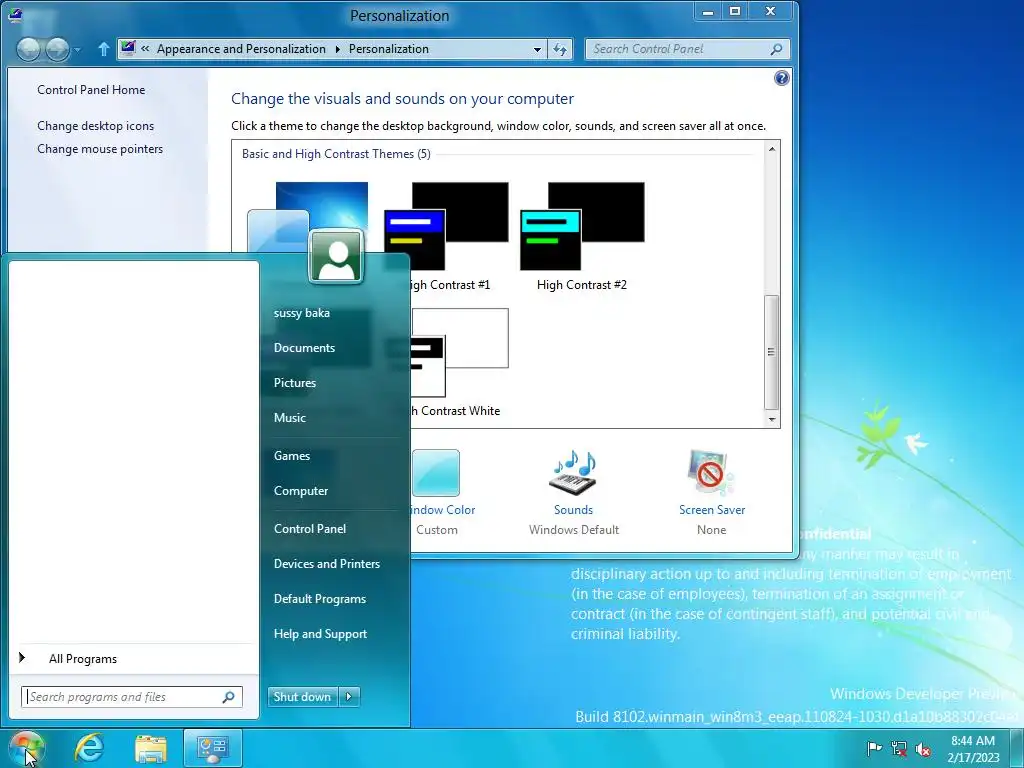This screenshot has width=1024, height=768.
Task: Click the theme list scrollbar thumb
Action: click(x=772, y=352)
